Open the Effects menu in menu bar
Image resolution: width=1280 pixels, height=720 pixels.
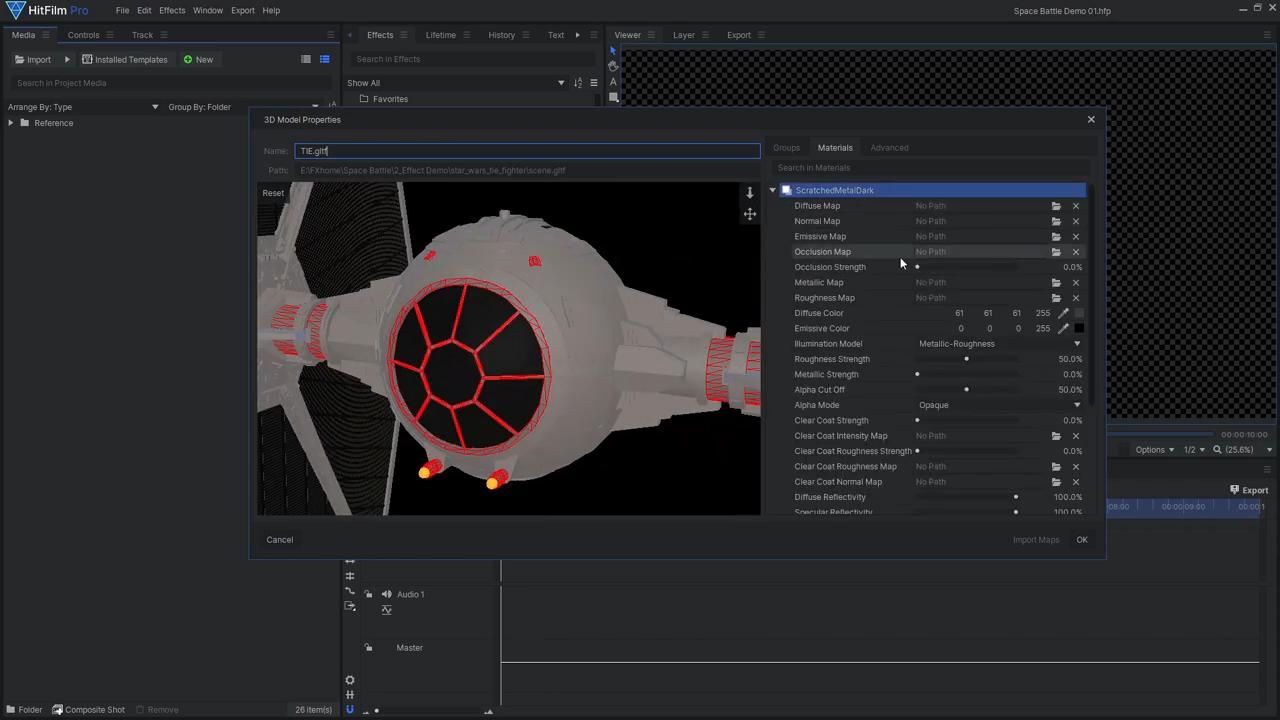pyautogui.click(x=172, y=10)
